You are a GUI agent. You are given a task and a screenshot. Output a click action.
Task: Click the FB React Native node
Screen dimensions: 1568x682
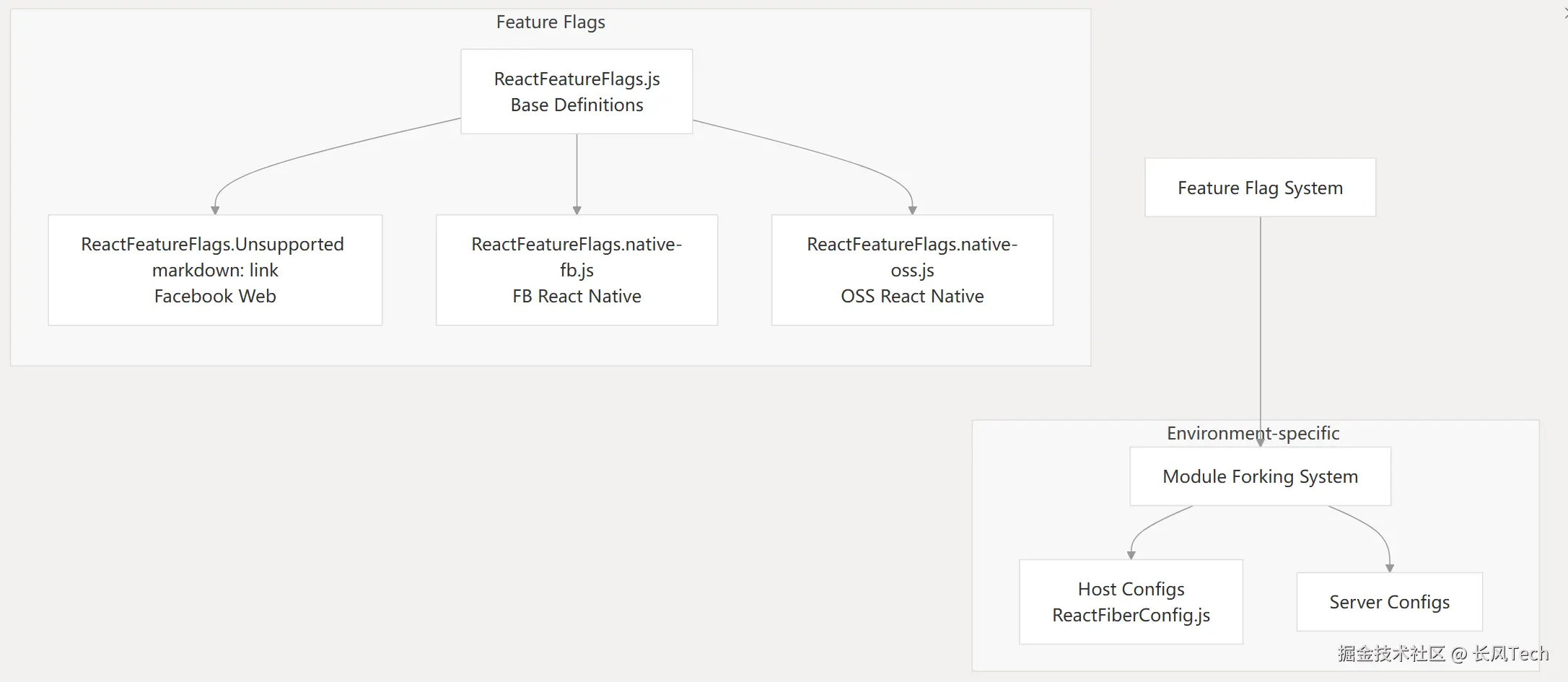click(577, 270)
